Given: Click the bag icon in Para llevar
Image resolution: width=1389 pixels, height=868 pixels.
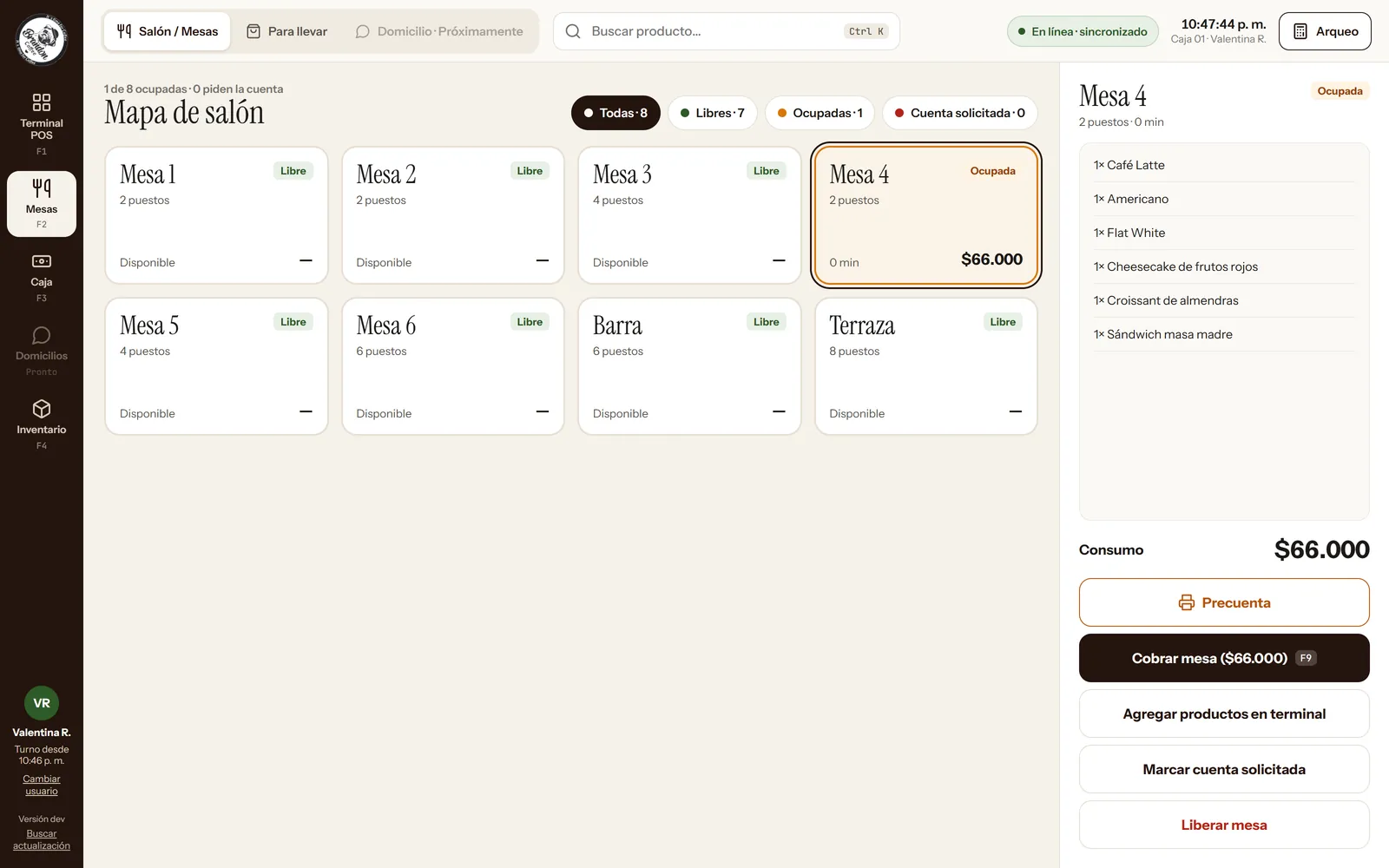Looking at the screenshot, I should [x=253, y=31].
